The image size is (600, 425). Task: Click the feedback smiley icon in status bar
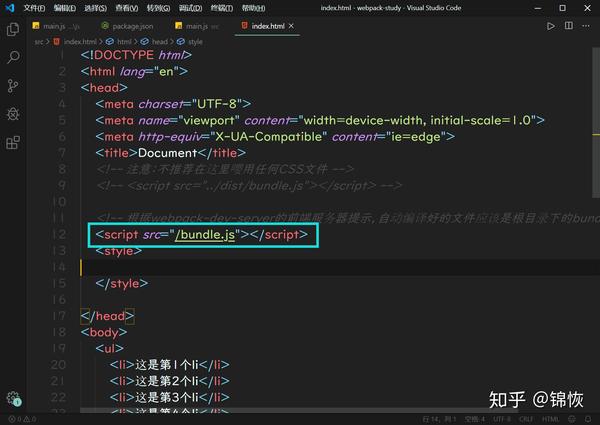[x=572, y=419]
